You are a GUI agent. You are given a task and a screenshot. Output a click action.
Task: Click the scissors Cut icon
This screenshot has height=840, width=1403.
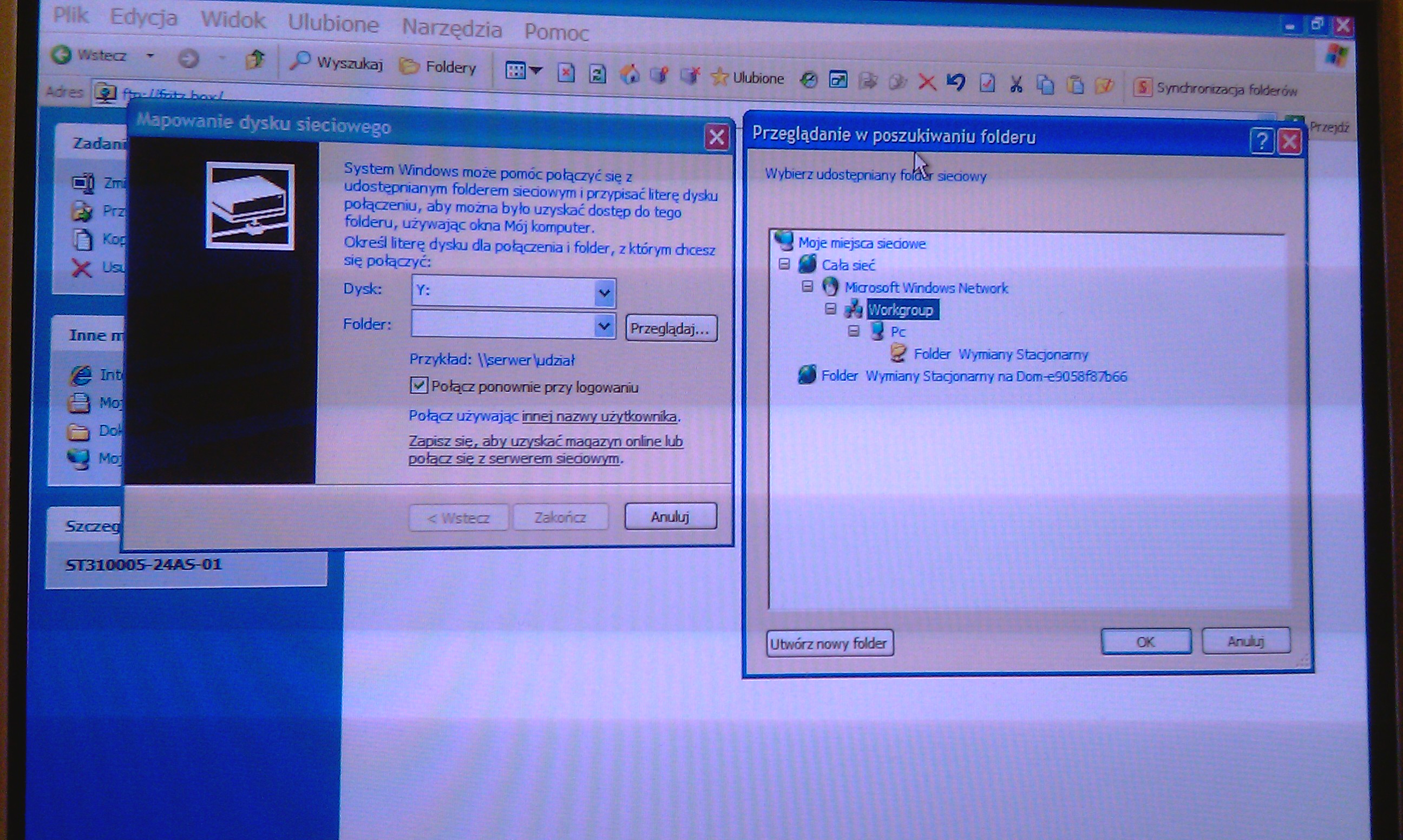[1017, 84]
